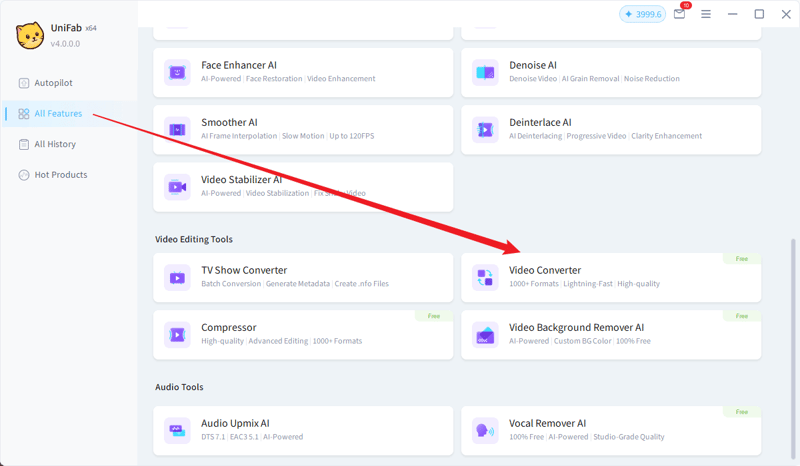Click the Audio Upmix AI icon

177,430
